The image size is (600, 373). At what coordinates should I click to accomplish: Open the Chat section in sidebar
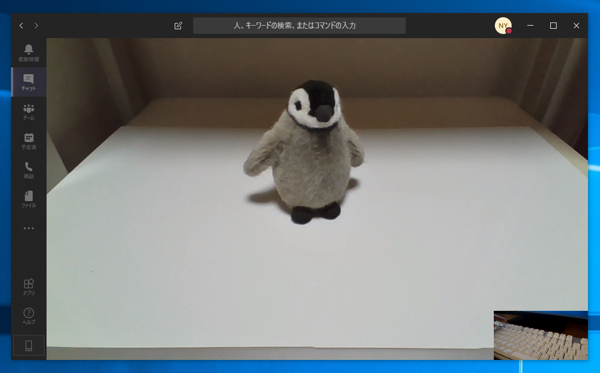(29, 82)
